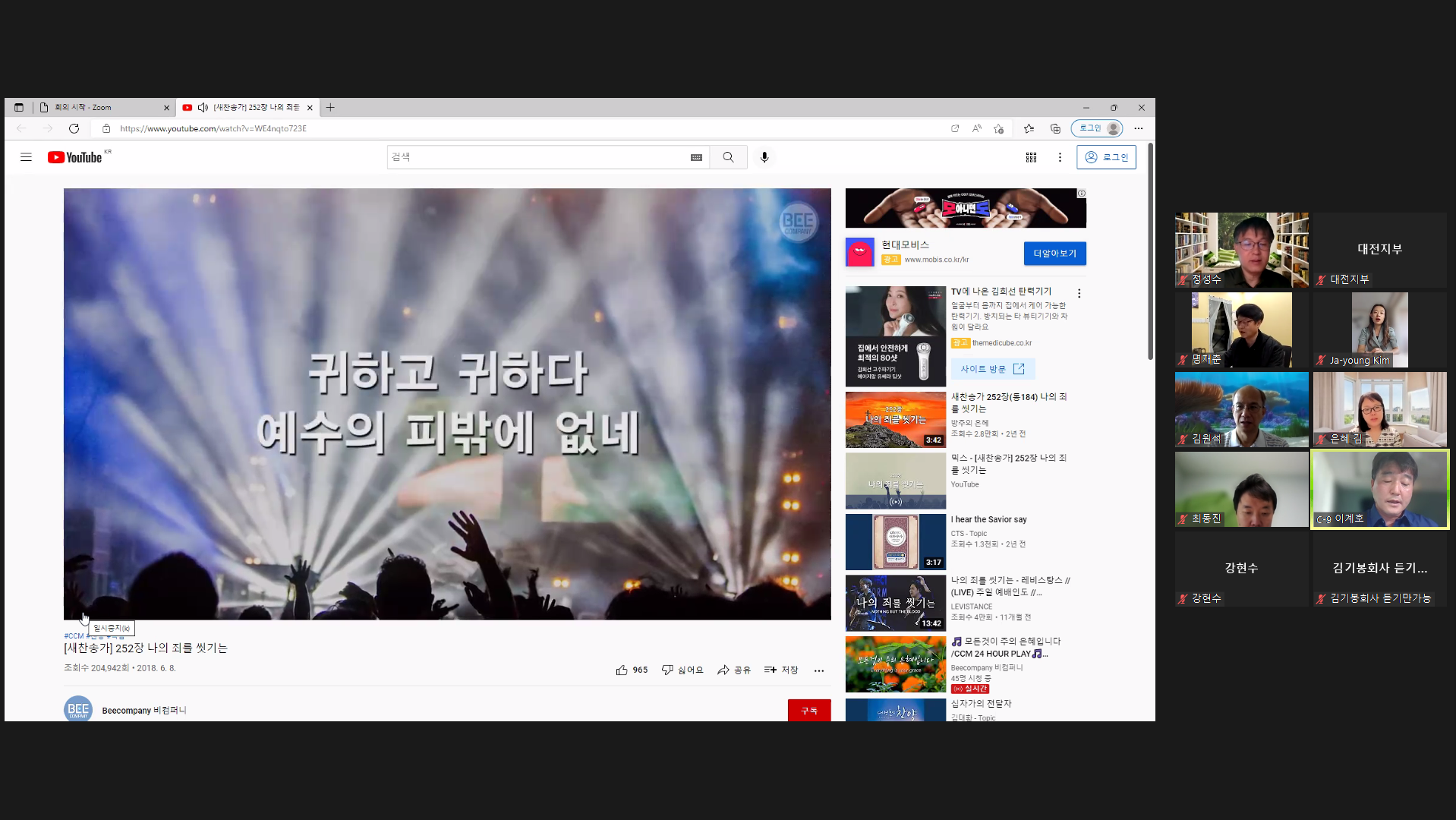Open more actions ellipsis under the video
Image resolution: width=1456 pixels, height=820 pixels.
point(818,670)
